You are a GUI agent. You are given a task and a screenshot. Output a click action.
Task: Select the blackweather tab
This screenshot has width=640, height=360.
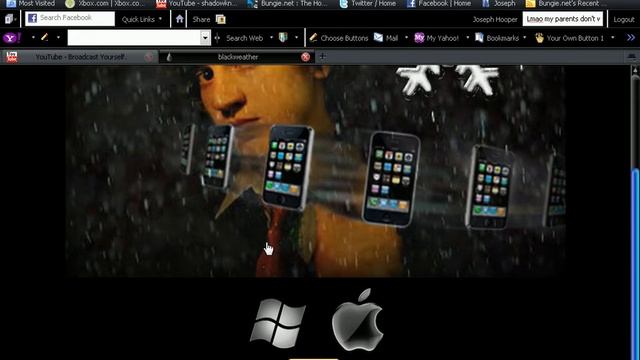pyautogui.click(x=237, y=57)
